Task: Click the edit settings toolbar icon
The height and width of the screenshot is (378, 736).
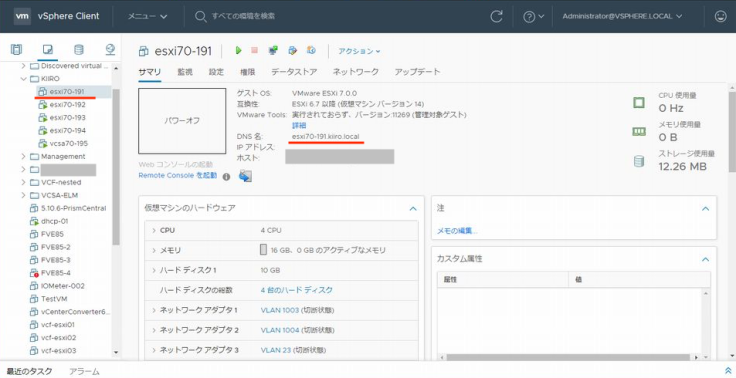Action: point(293,50)
